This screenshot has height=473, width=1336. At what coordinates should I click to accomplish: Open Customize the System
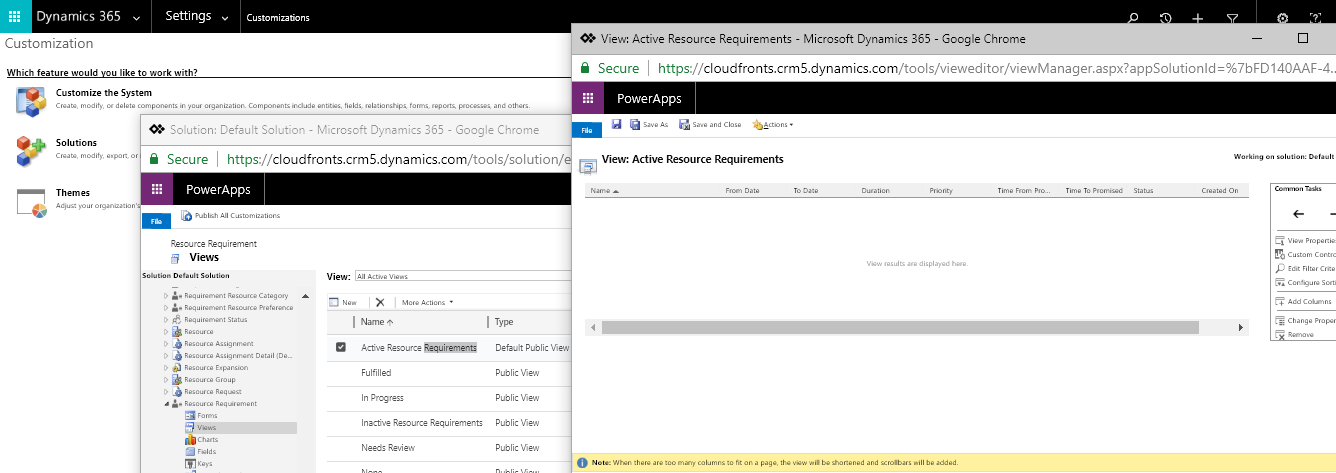coord(104,93)
